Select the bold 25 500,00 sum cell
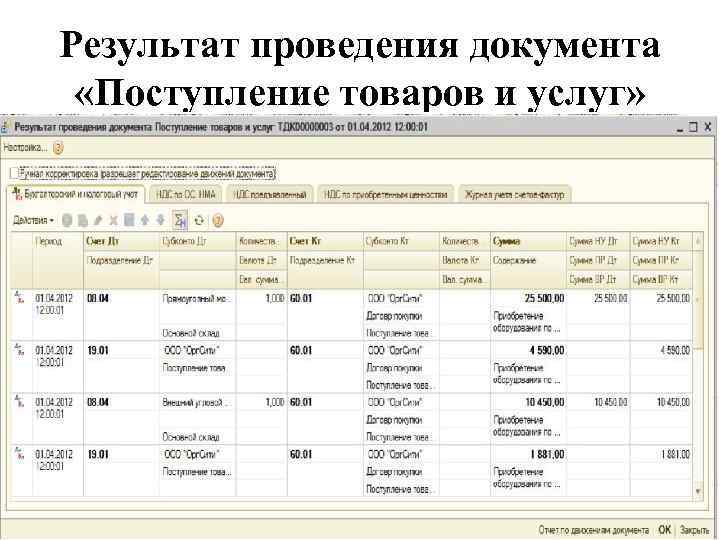Viewport: 720px width, 540px height. coord(528,298)
